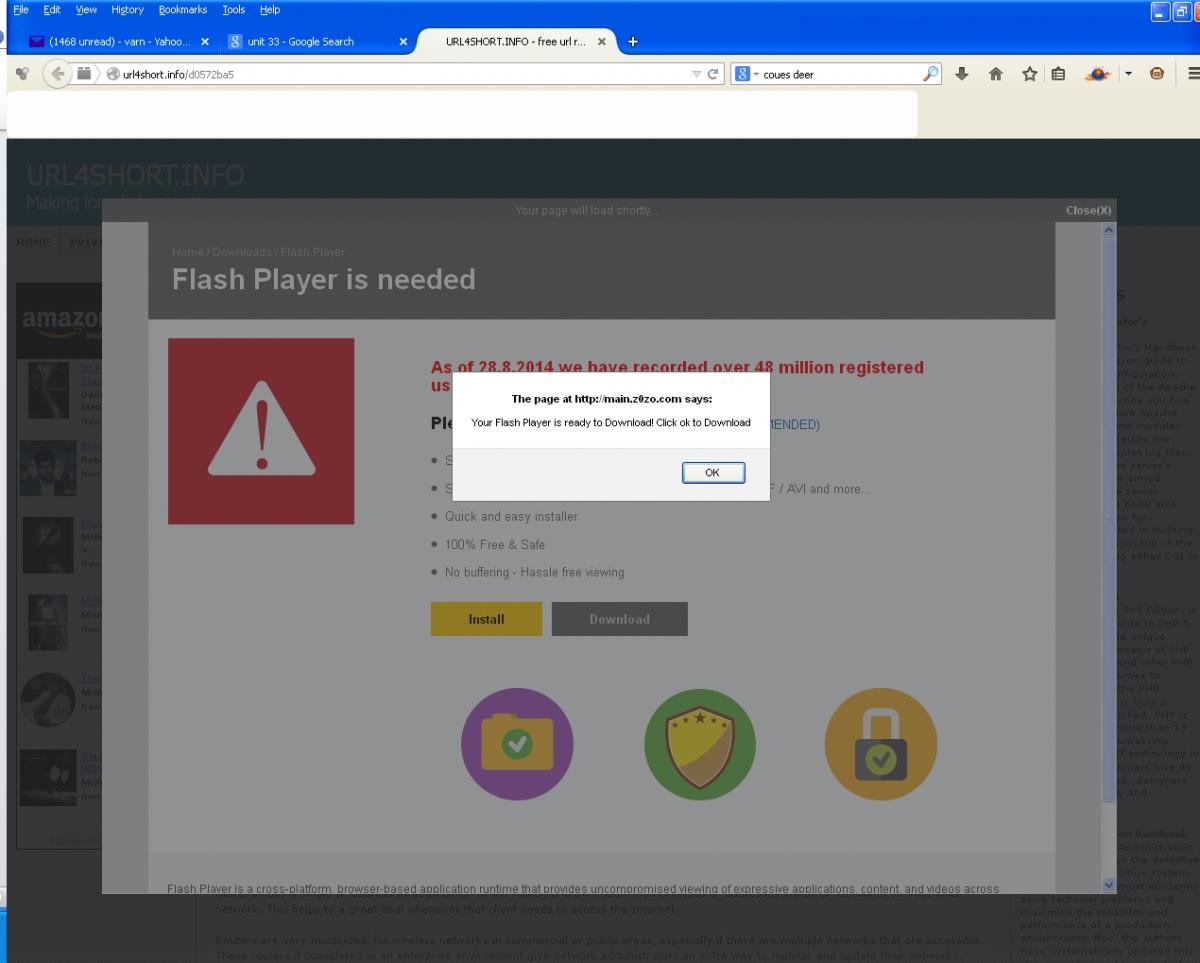The width and height of the screenshot is (1200, 963).
Task: Click the popup vertical scrollbar thumb
Action: pyautogui.click(x=1108, y=519)
